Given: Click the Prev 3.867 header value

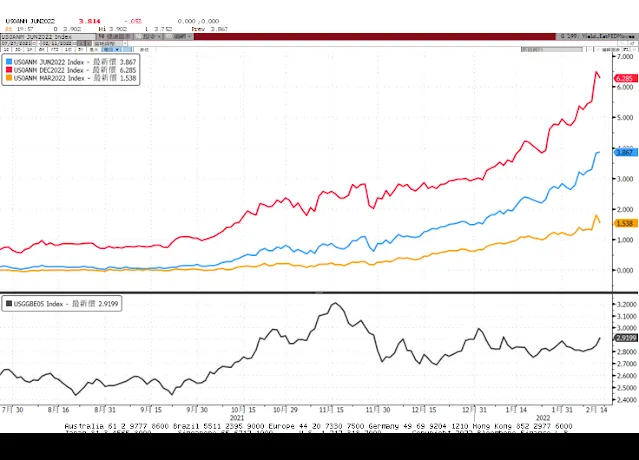Looking at the screenshot, I should pyautogui.click(x=209, y=29).
